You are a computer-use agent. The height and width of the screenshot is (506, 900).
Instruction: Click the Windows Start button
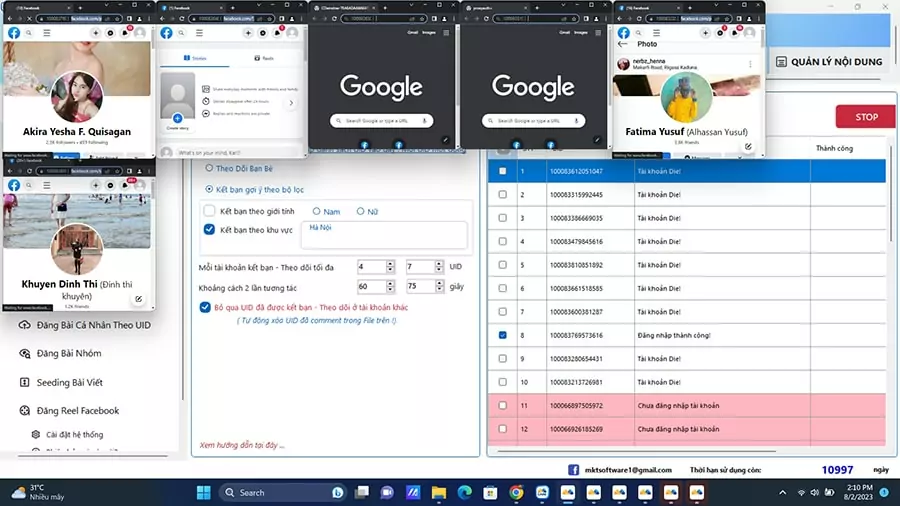pos(204,492)
